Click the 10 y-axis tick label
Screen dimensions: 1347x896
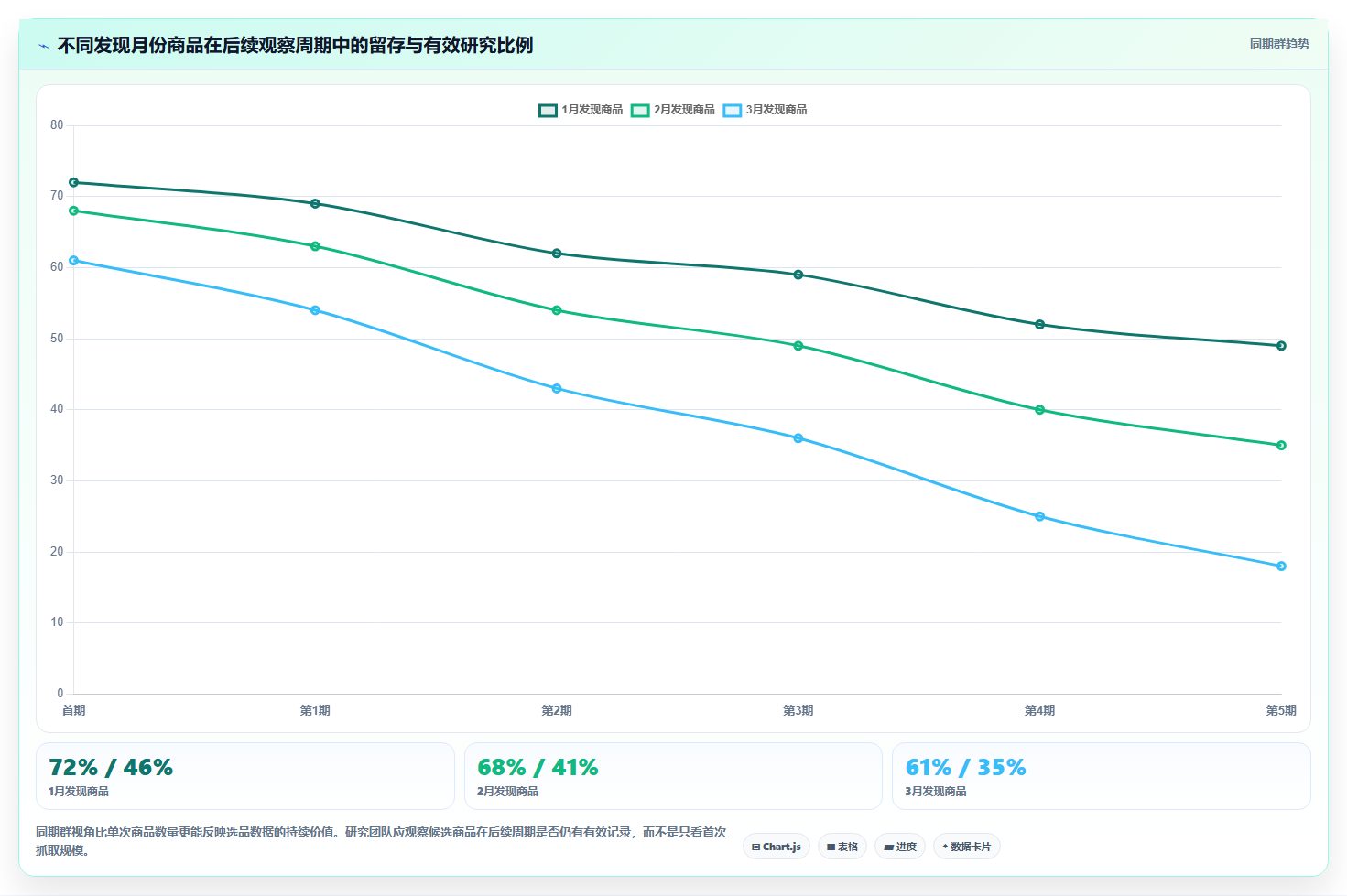pos(57,622)
